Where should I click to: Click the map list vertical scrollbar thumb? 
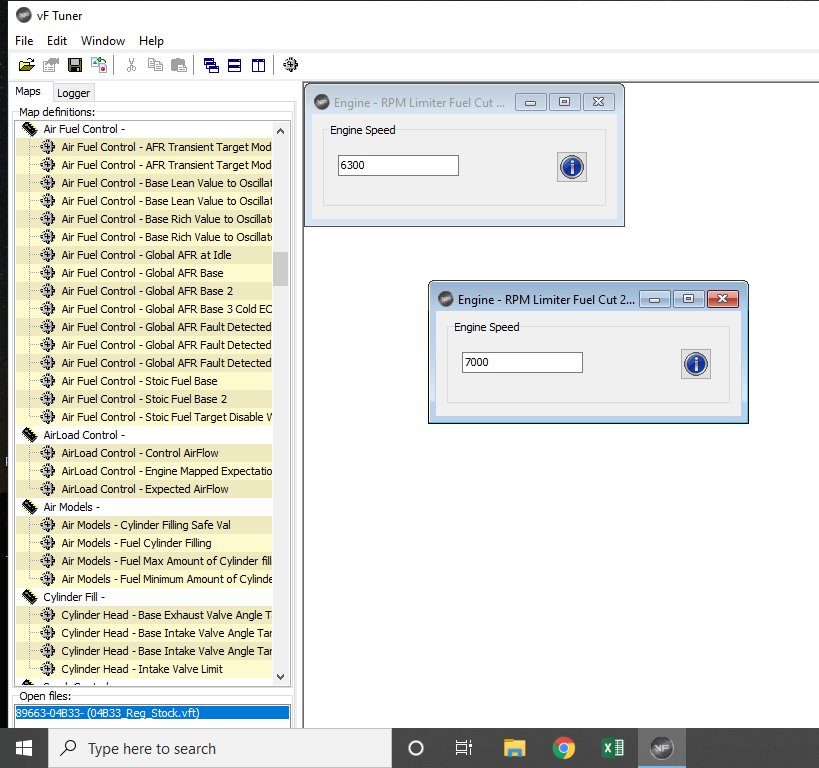[x=280, y=269]
